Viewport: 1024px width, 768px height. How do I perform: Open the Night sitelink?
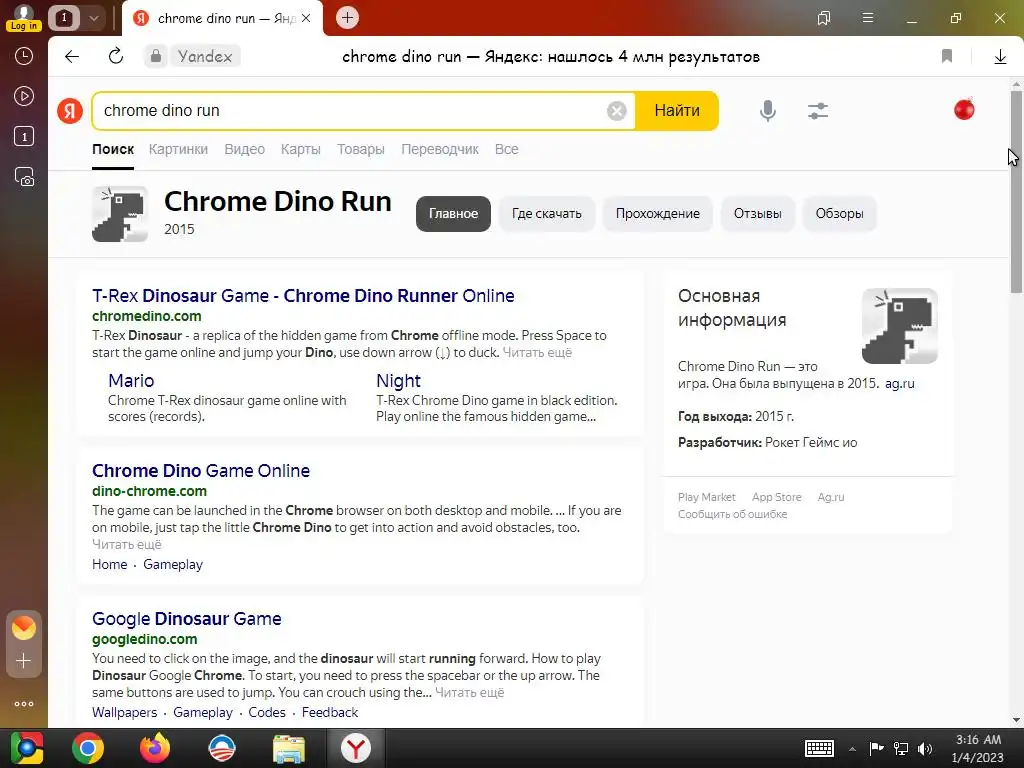click(398, 381)
